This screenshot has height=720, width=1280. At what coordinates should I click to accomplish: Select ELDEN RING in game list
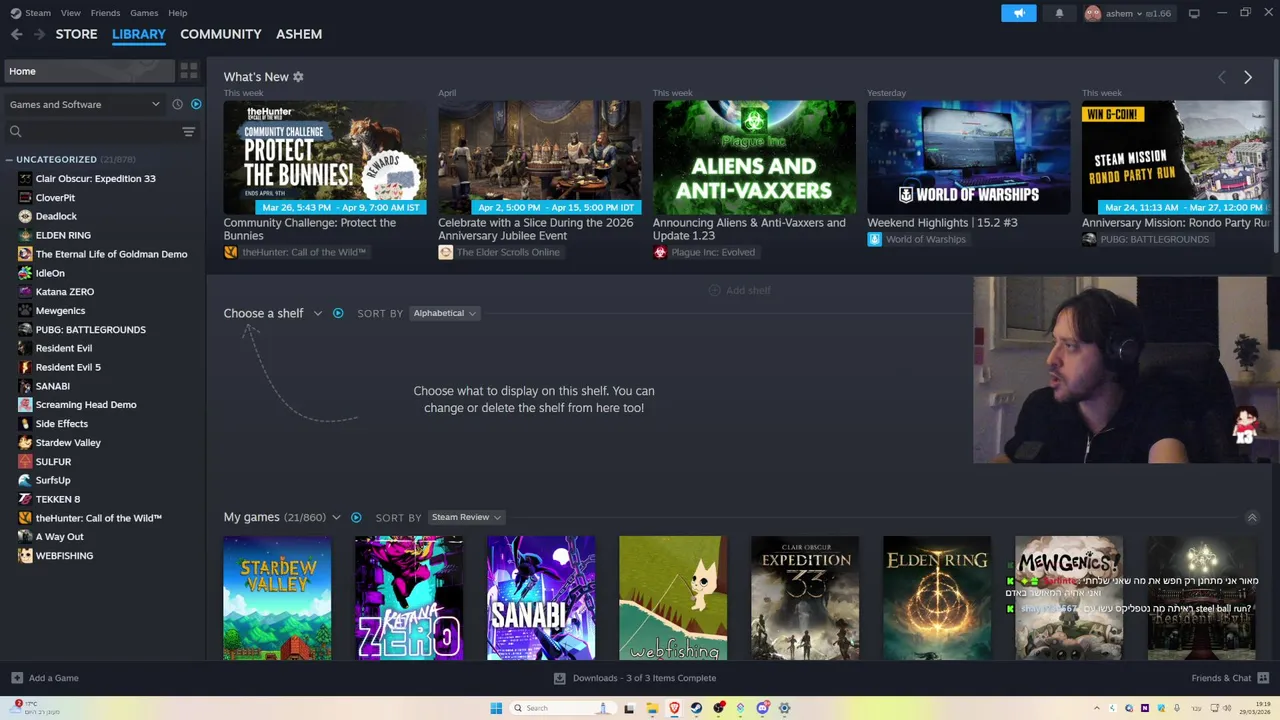pyautogui.click(x=63, y=235)
